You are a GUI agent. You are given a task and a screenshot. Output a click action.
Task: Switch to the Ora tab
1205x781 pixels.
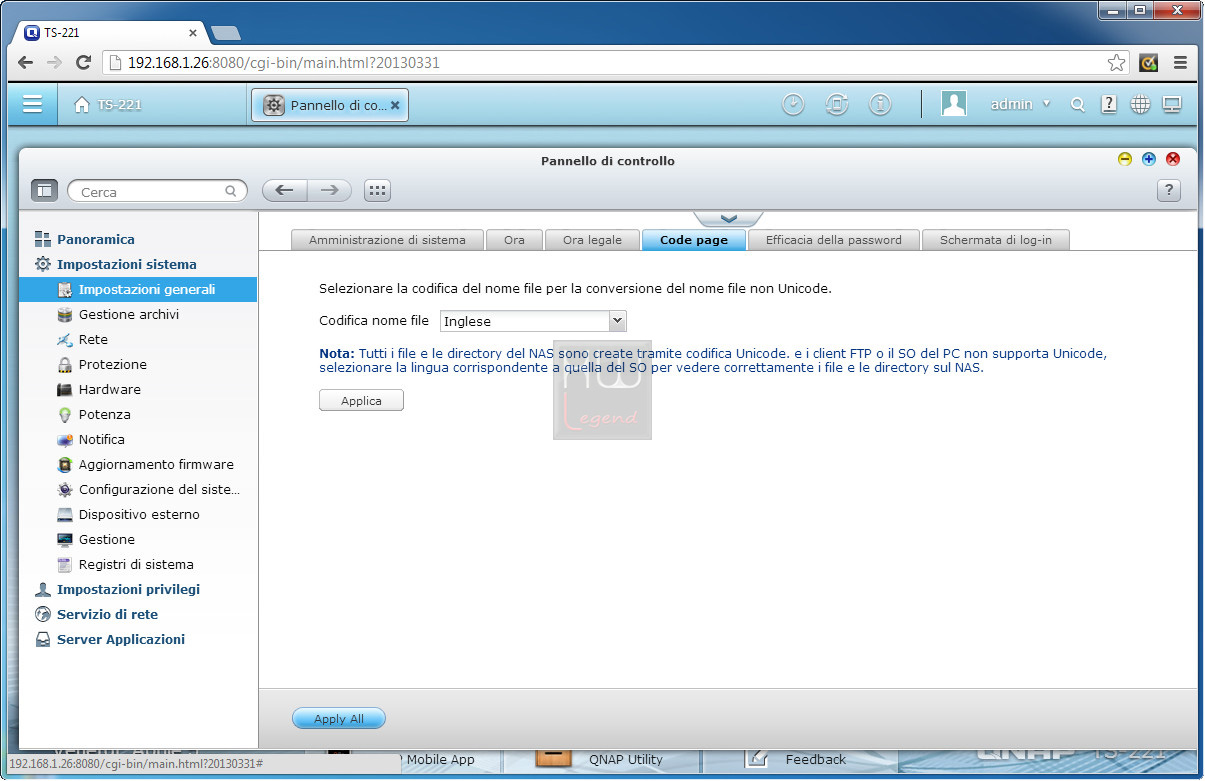(x=514, y=240)
